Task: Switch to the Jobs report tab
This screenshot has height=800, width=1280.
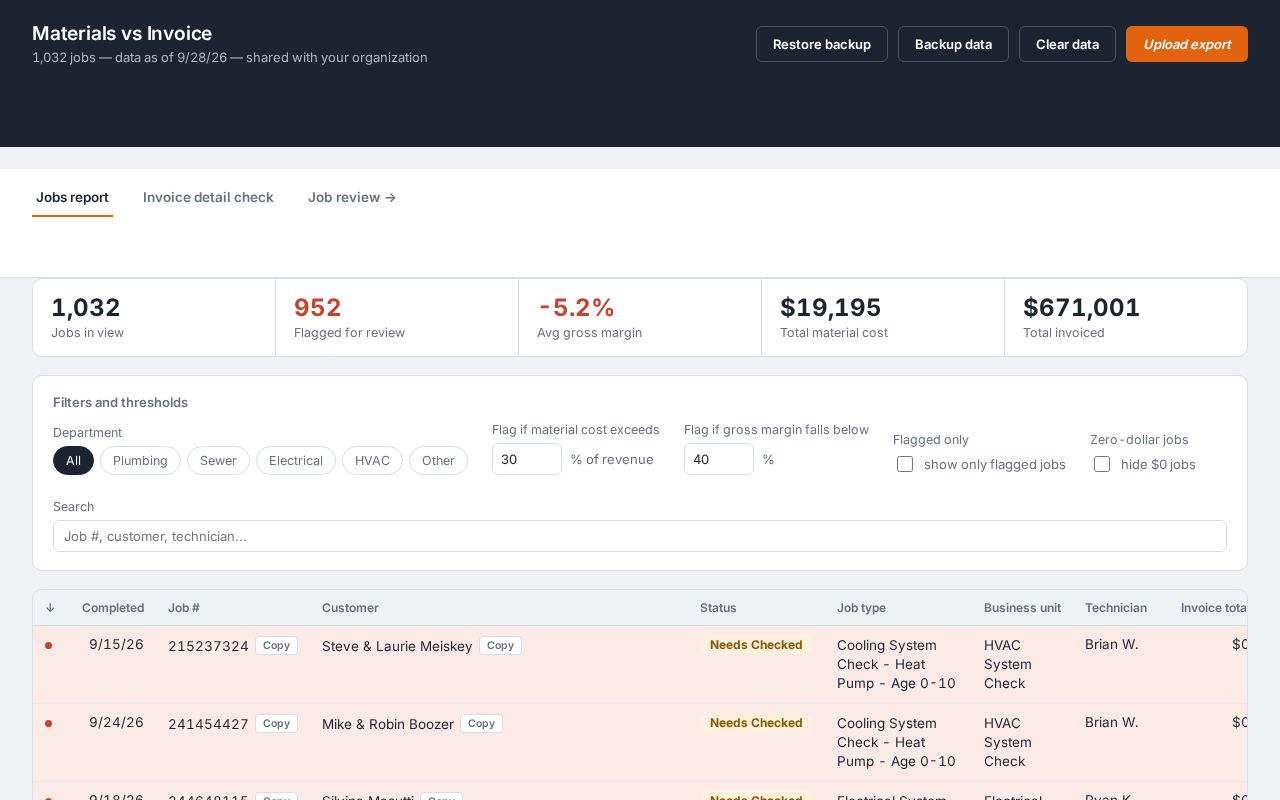Action: click(72, 197)
